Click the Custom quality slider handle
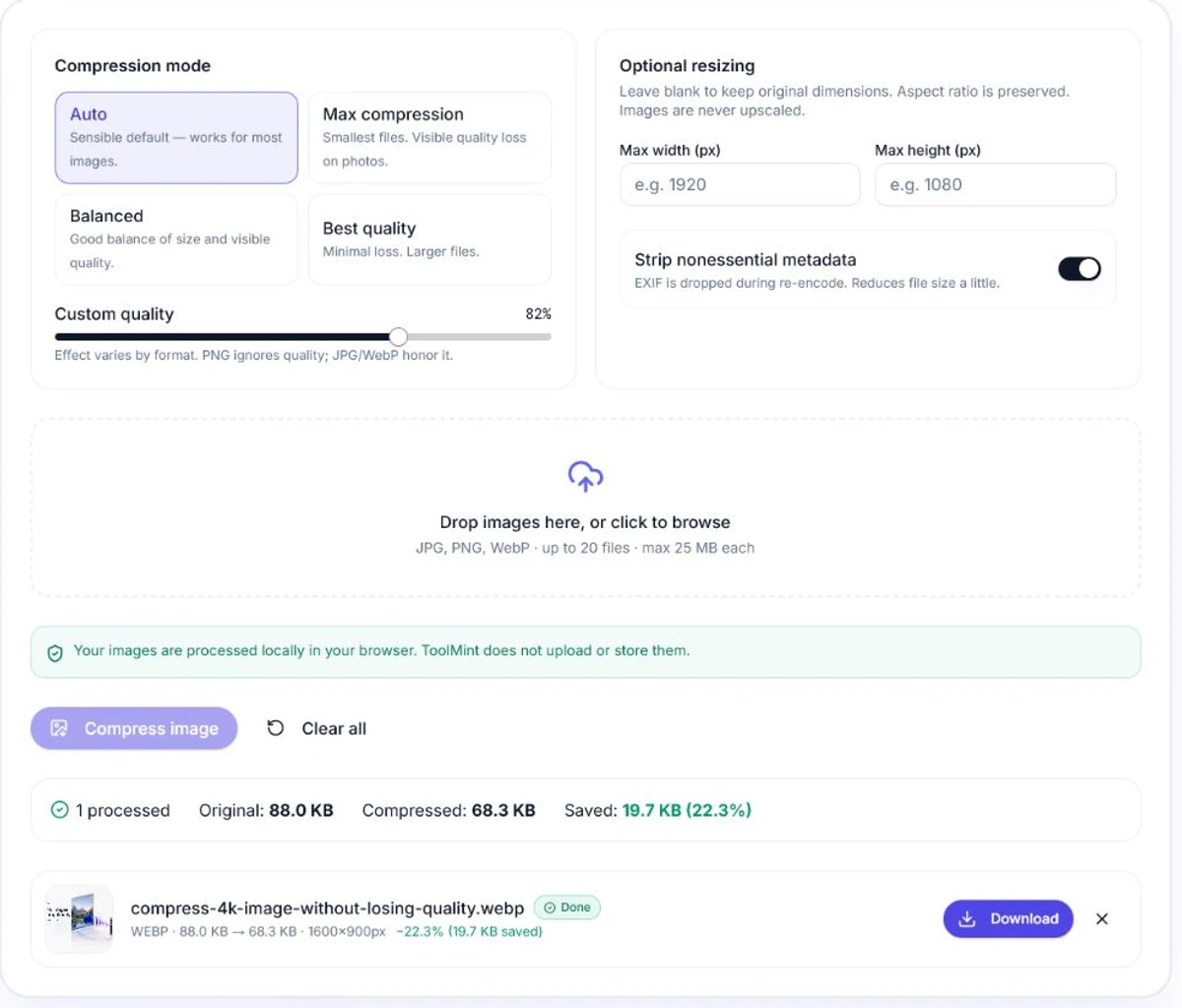The width and height of the screenshot is (1182, 1008). (x=398, y=337)
